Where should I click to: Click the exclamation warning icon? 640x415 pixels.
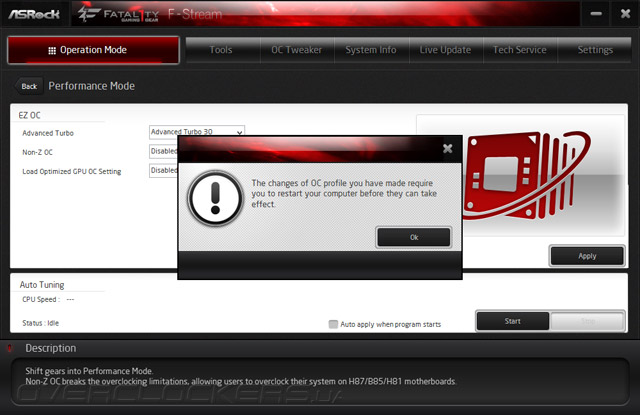pos(215,198)
